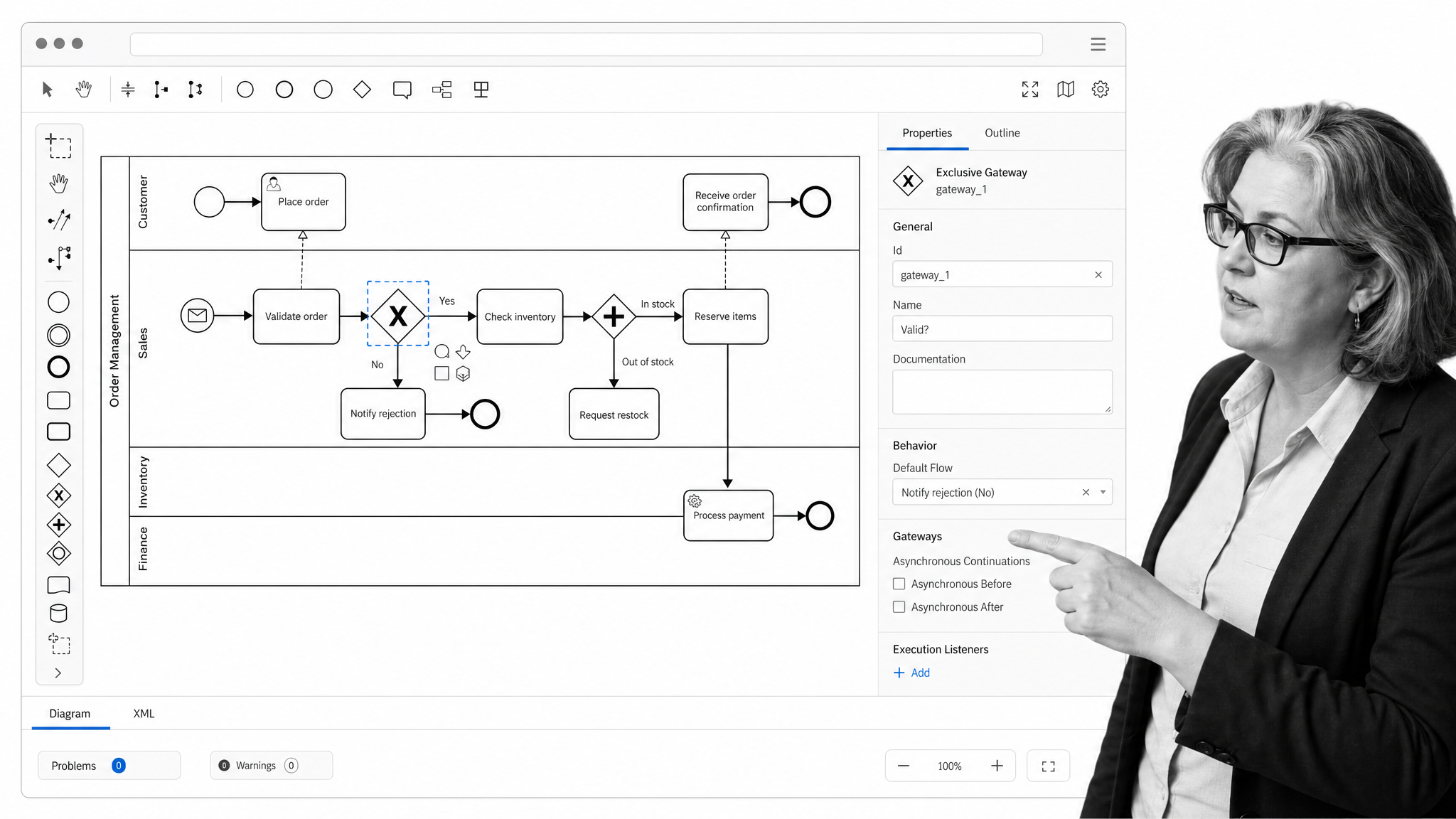The width and height of the screenshot is (1456, 819).
Task: Create a plain gateway from the palette
Action: point(58,466)
